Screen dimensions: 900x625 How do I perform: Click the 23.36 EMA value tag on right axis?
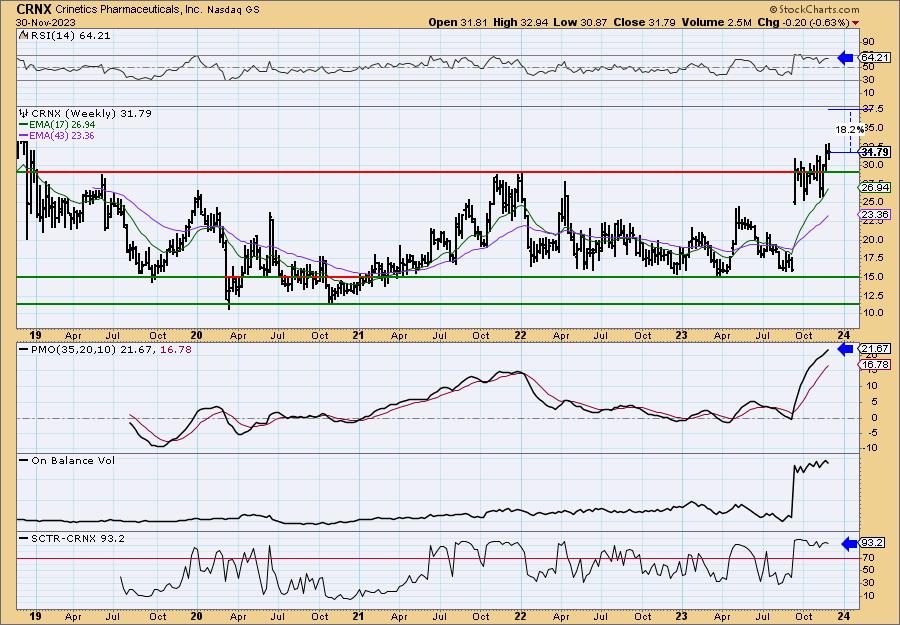click(x=875, y=215)
